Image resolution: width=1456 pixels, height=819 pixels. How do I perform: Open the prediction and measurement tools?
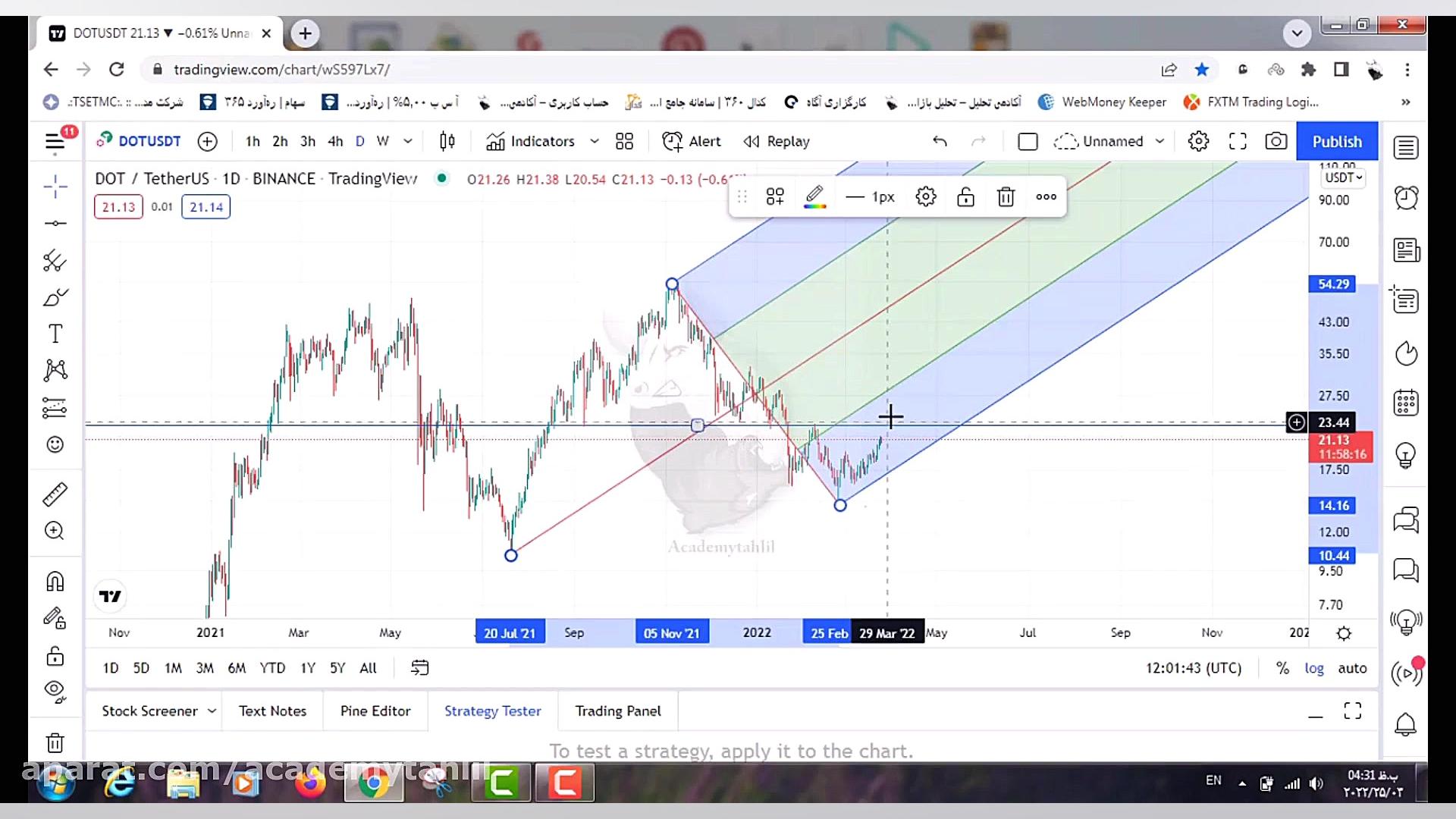(55, 407)
